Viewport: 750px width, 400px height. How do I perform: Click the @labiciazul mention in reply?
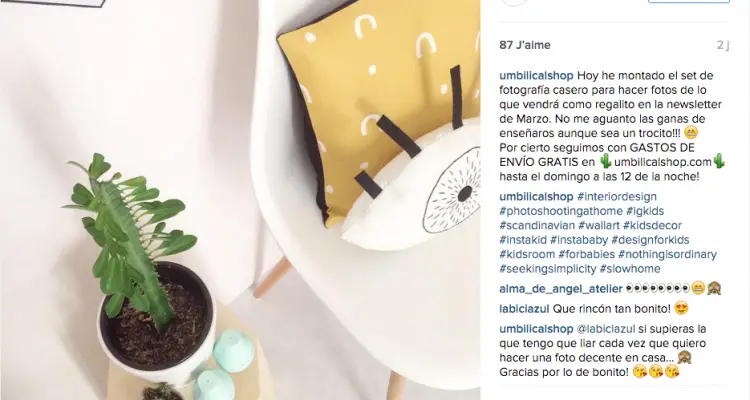click(606, 329)
